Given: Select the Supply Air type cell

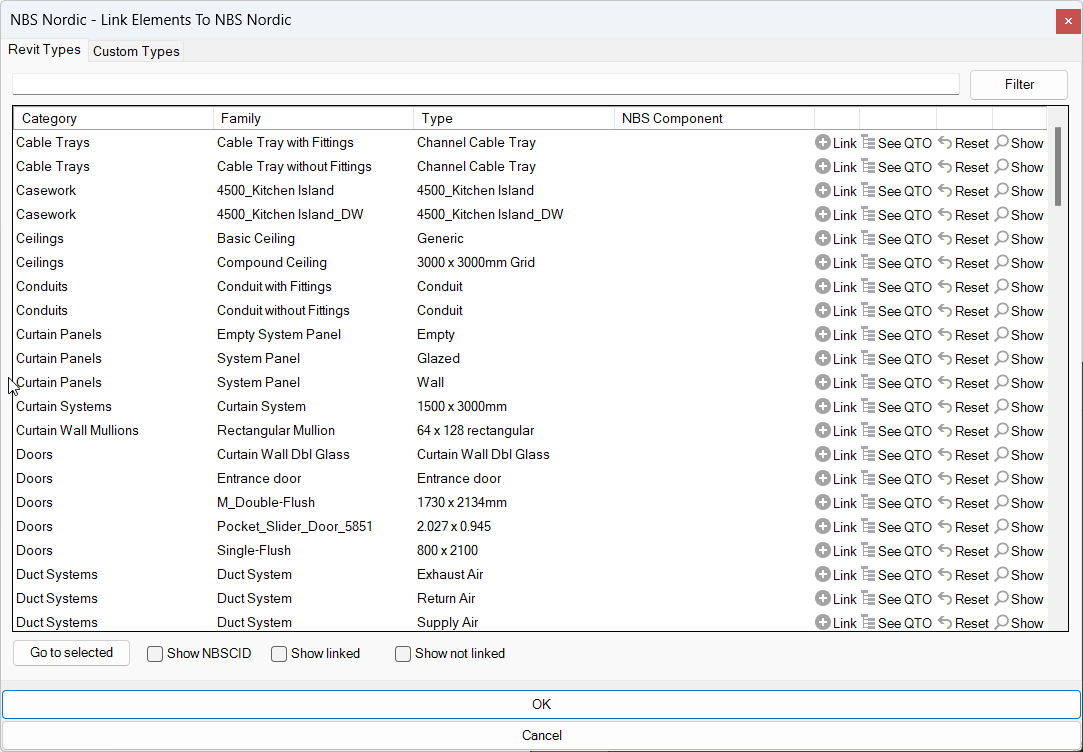Looking at the screenshot, I should [x=448, y=622].
